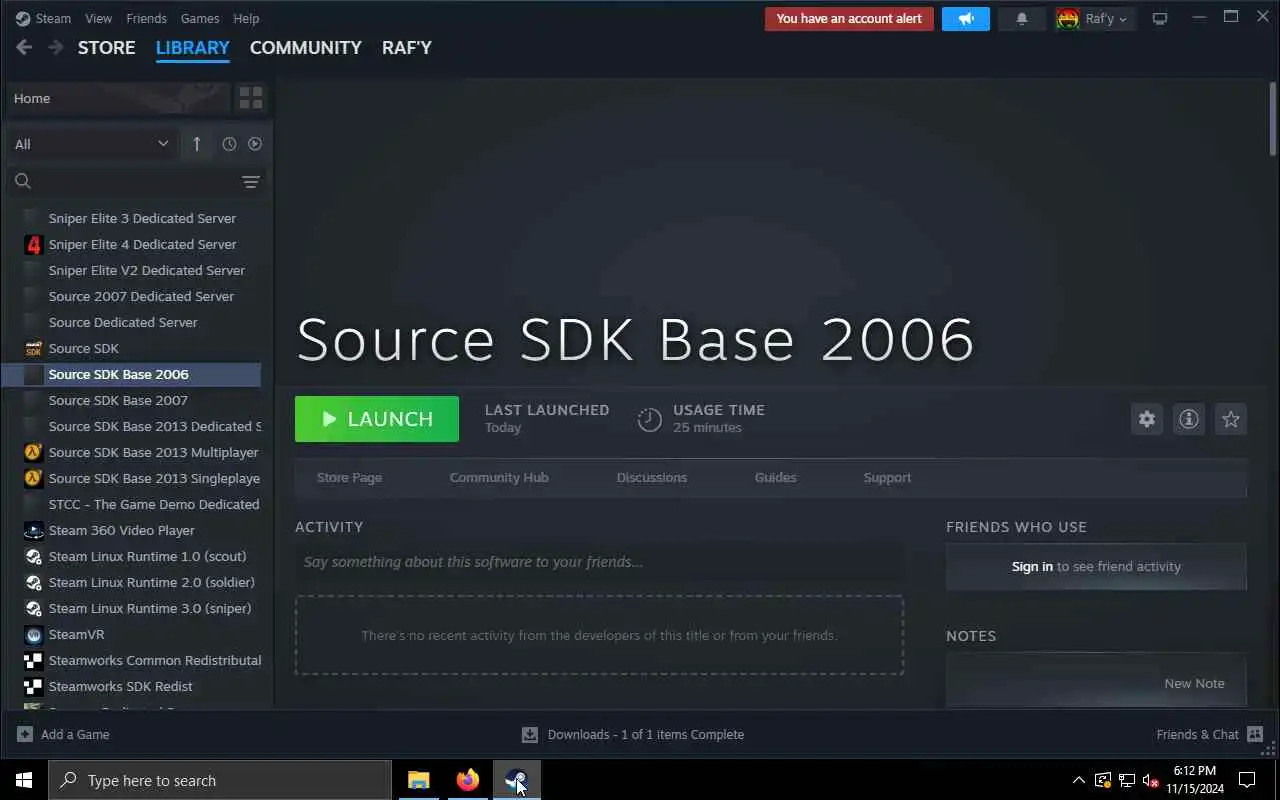
Task: Click the muted volume tray icon
Action: coord(1150,780)
